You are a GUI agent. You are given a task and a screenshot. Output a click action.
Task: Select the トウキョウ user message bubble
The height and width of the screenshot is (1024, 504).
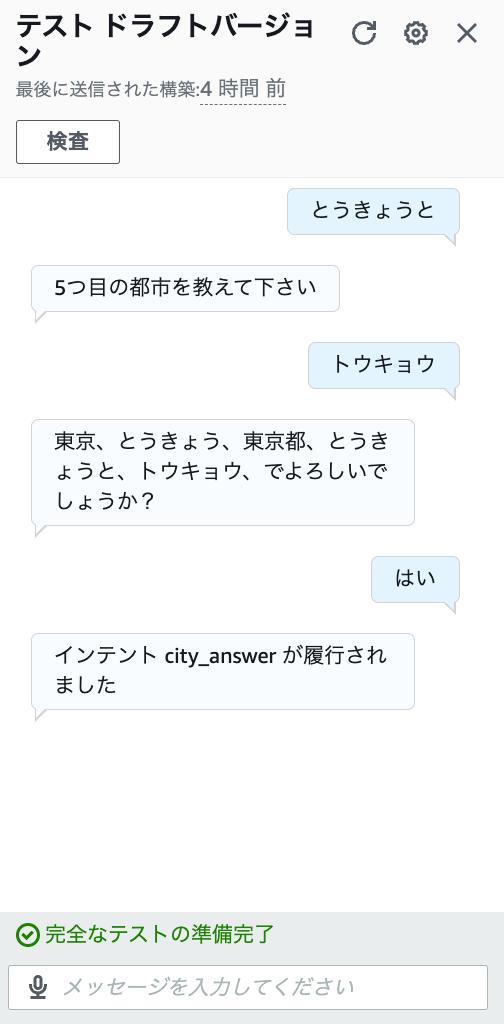pyautogui.click(x=384, y=366)
